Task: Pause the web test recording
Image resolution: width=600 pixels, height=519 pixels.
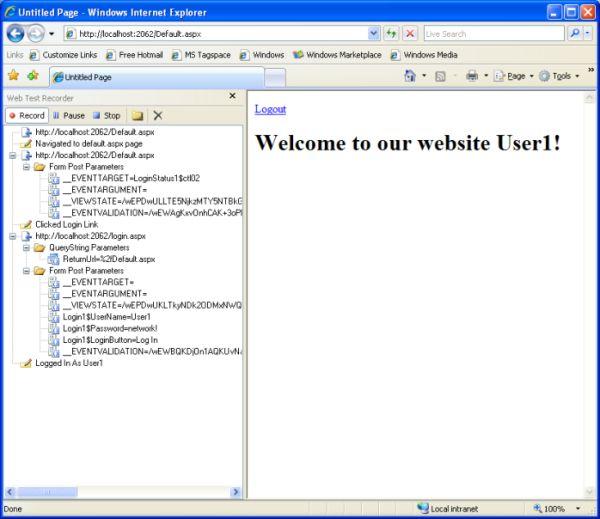Action: tap(69, 115)
